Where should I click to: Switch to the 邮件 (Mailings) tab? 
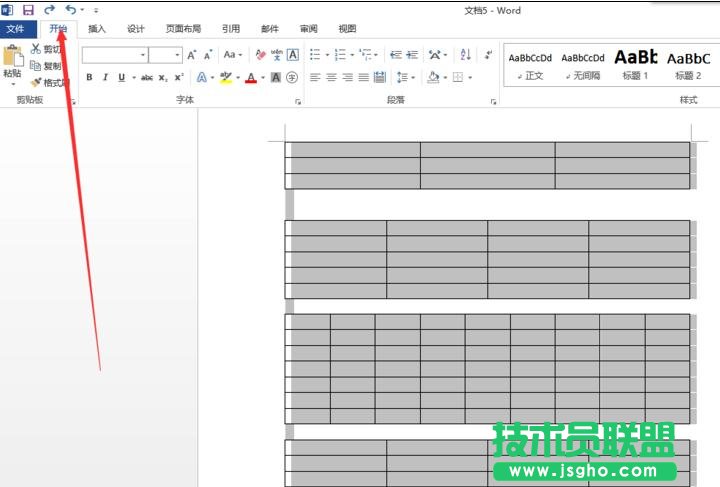pos(270,29)
